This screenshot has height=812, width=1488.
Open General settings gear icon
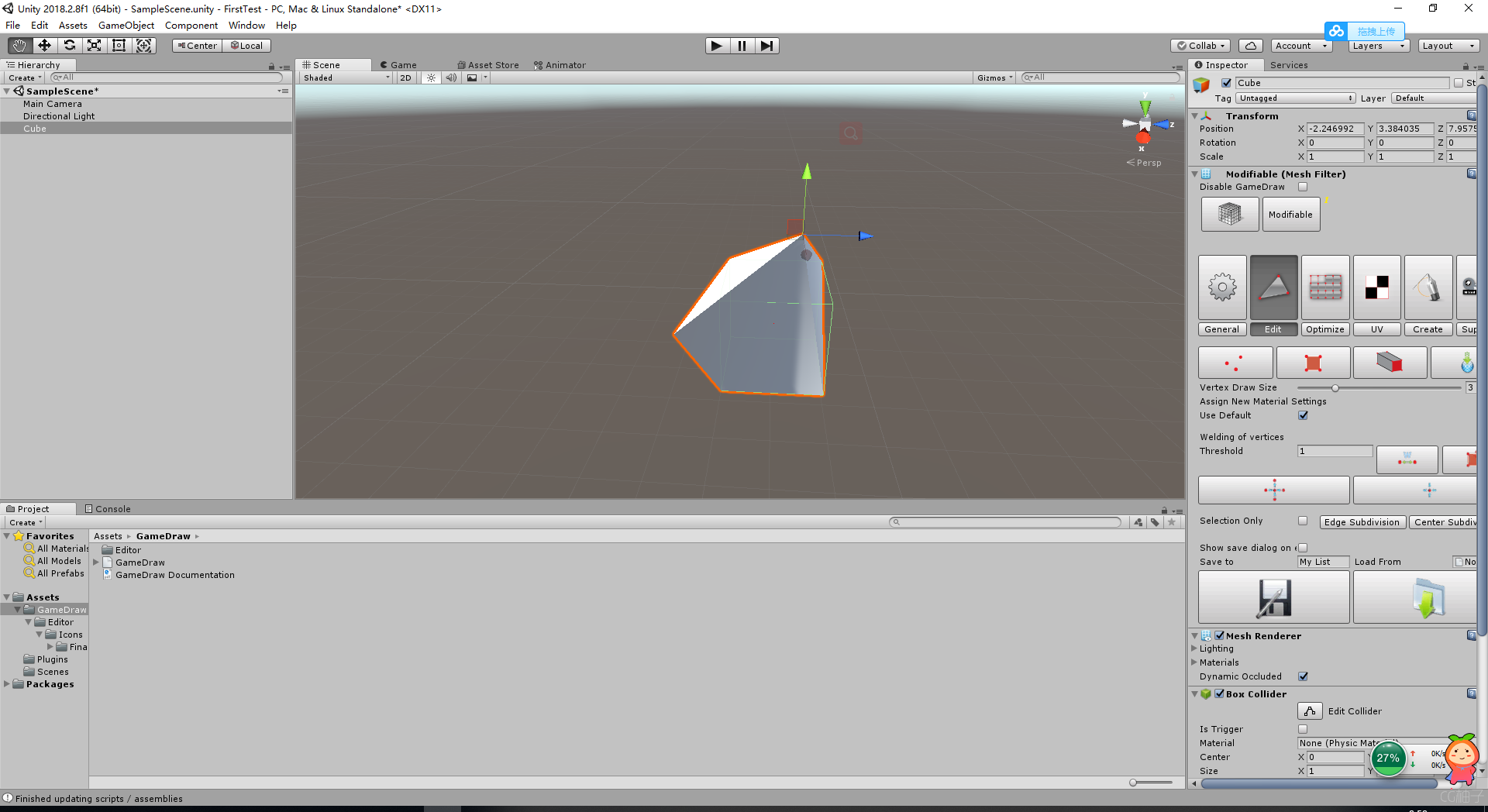coord(1222,287)
